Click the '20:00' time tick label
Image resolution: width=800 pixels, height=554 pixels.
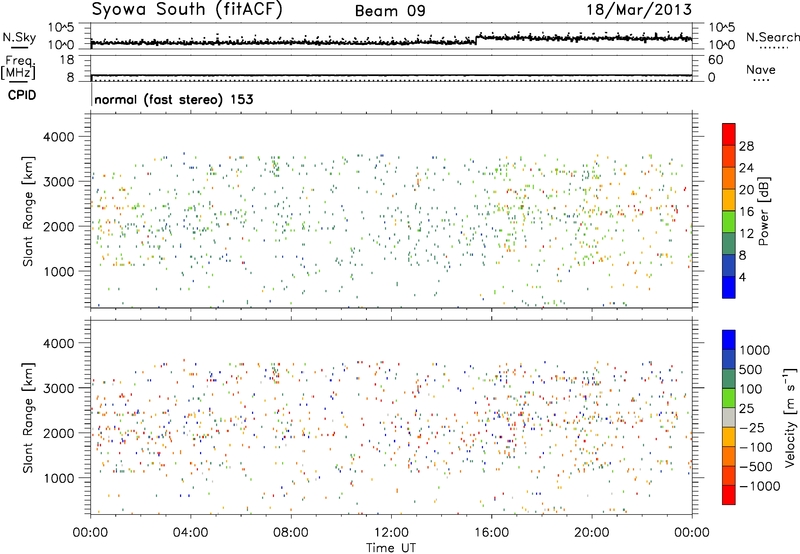[591, 533]
